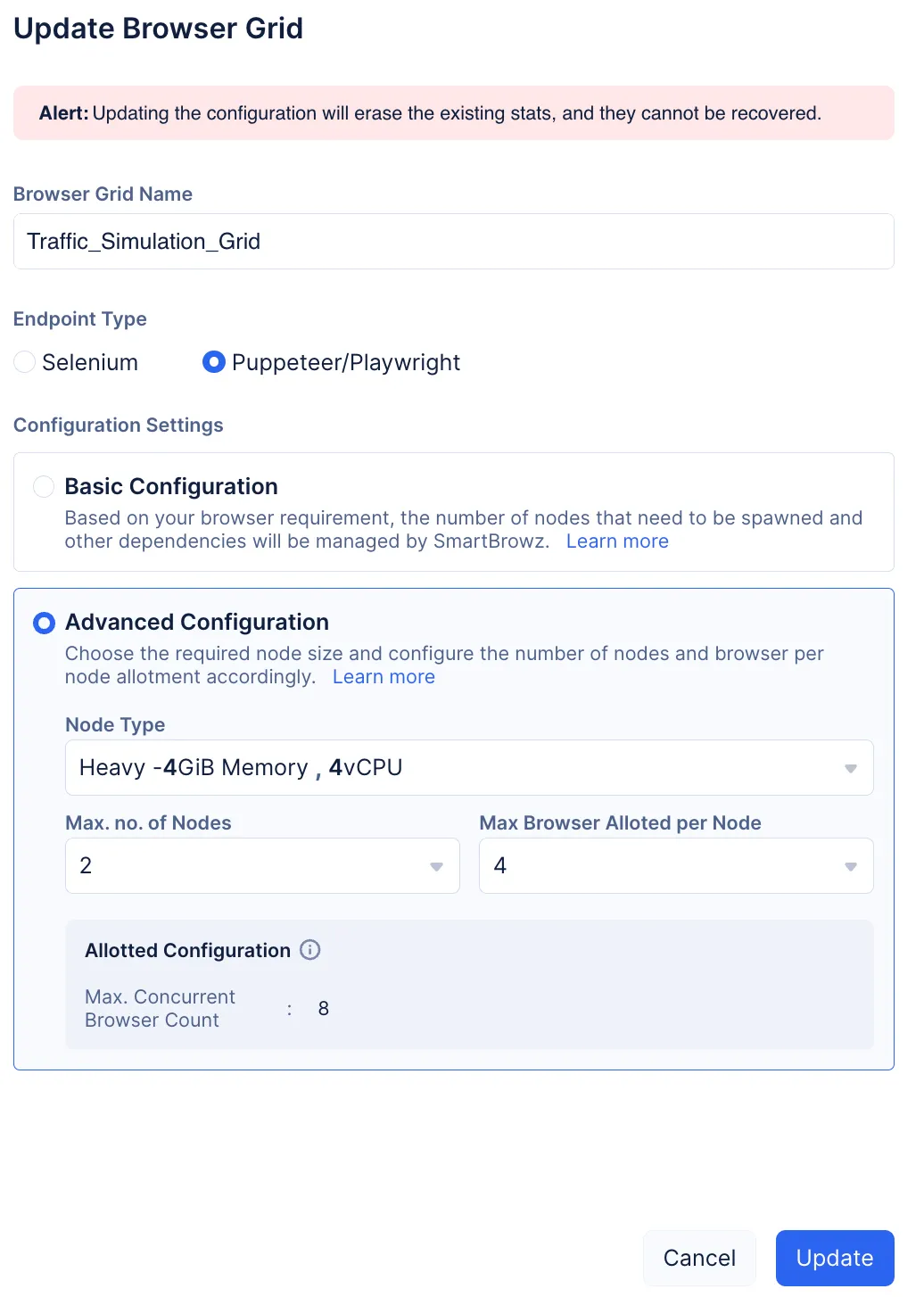
Task: Click the Allotted Configuration info icon
Action: (309, 950)
